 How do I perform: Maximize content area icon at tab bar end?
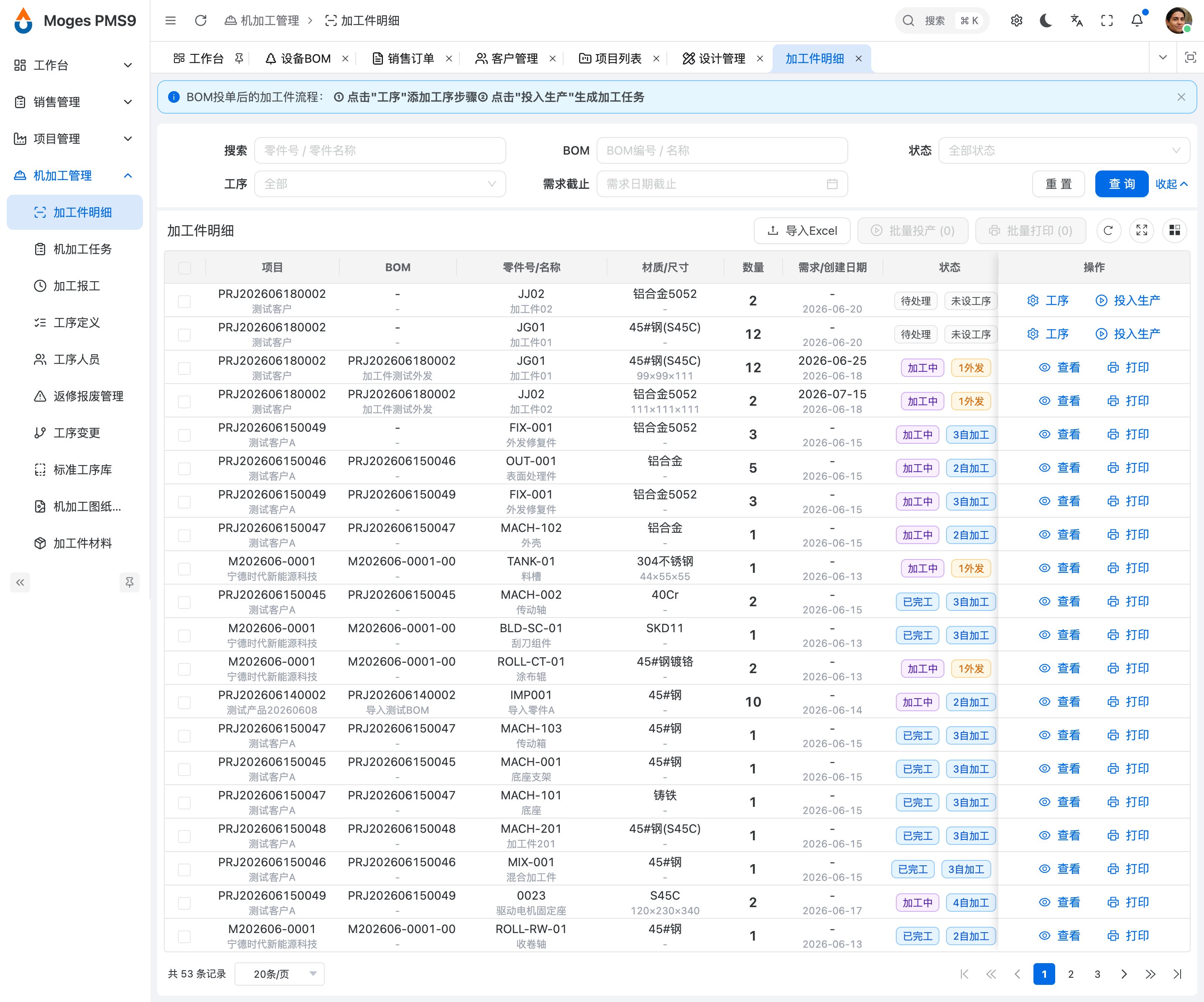coord(1190,57)
